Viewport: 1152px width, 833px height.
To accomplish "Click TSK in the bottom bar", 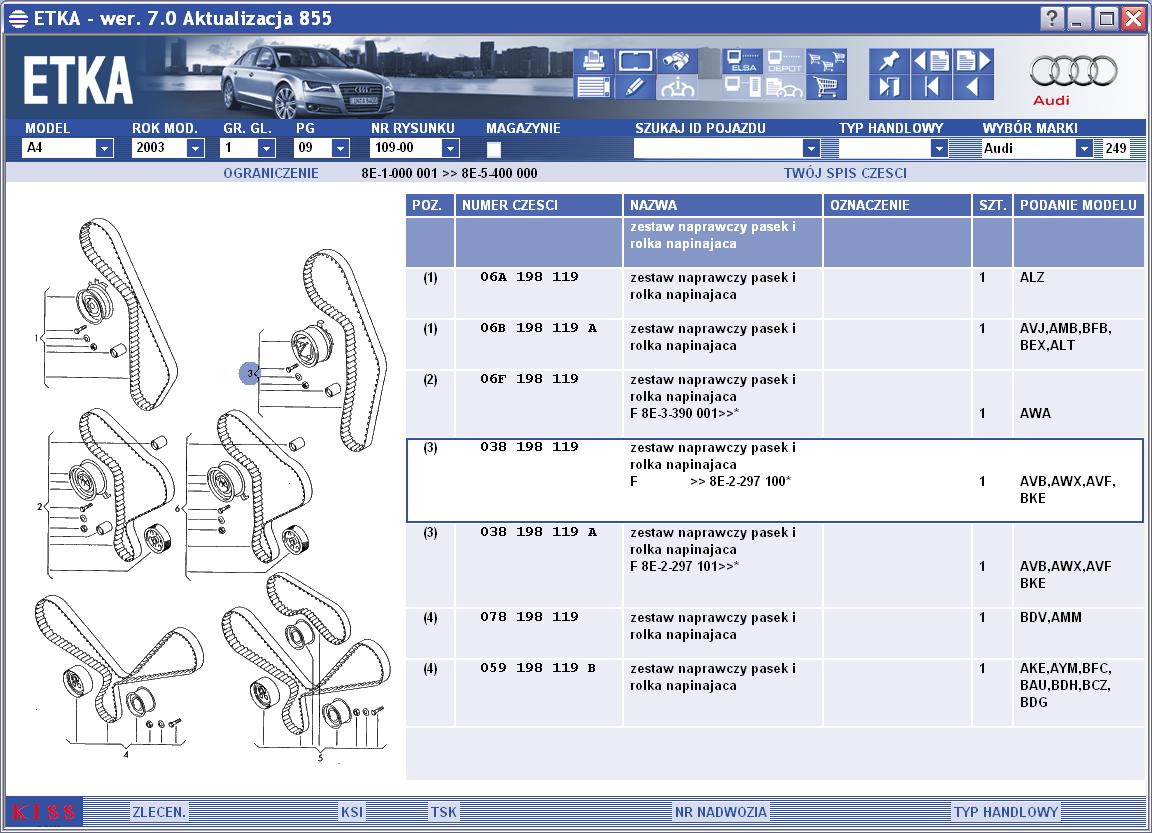I will click(x=444, y=812).
